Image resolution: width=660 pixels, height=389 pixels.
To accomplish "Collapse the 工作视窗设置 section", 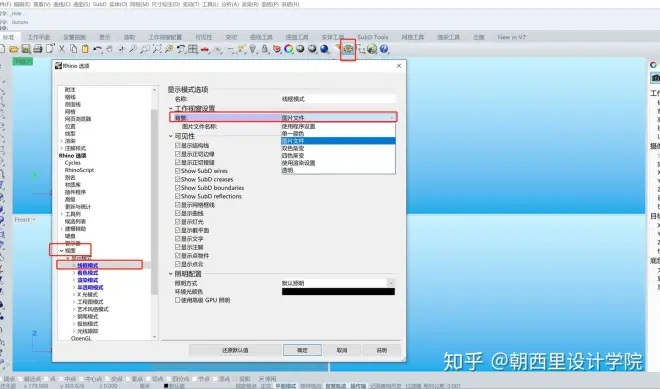I will pos(171,109).
